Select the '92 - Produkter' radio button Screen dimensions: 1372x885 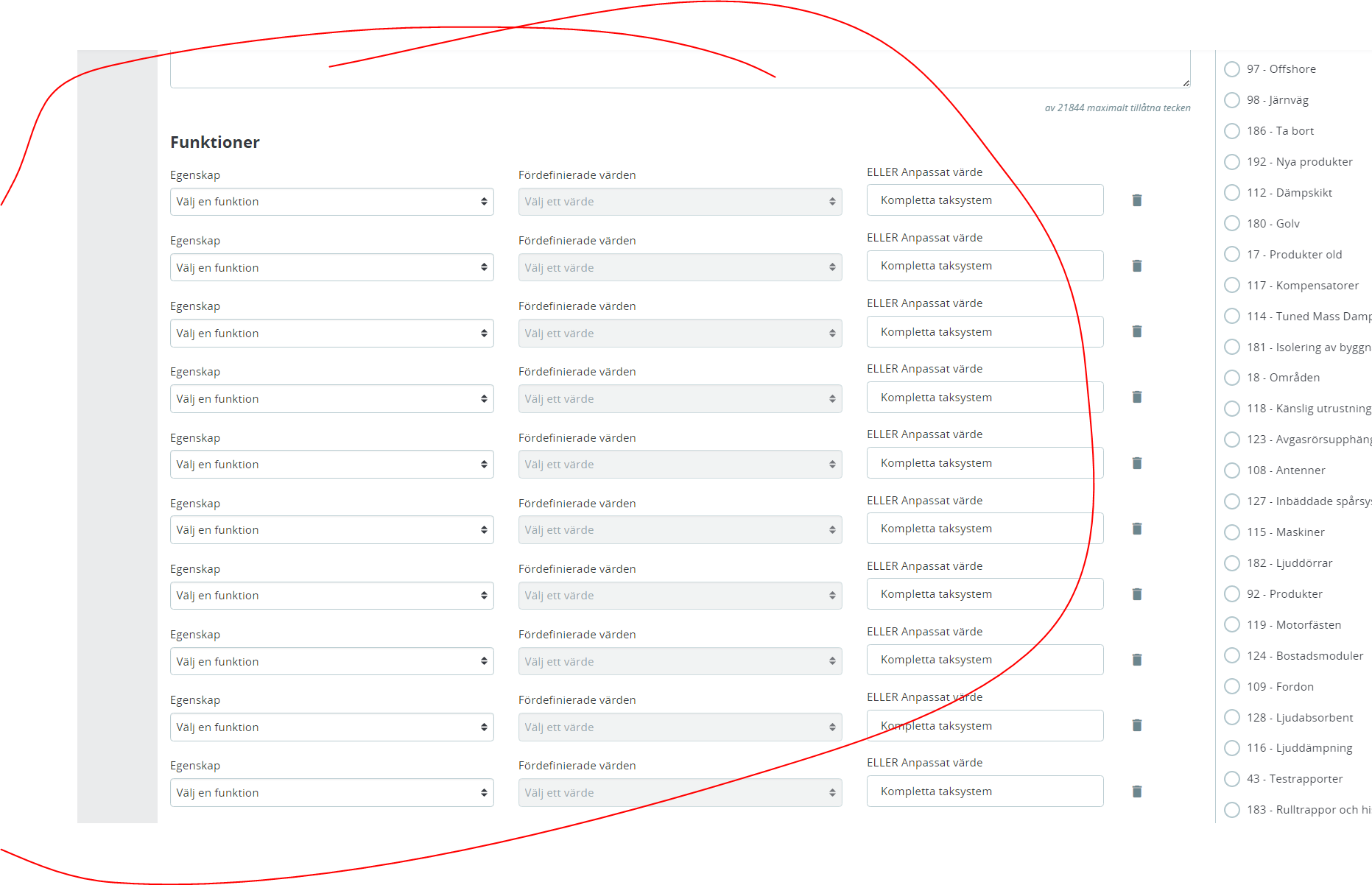pyautogui.click(x=1232, y=594)
